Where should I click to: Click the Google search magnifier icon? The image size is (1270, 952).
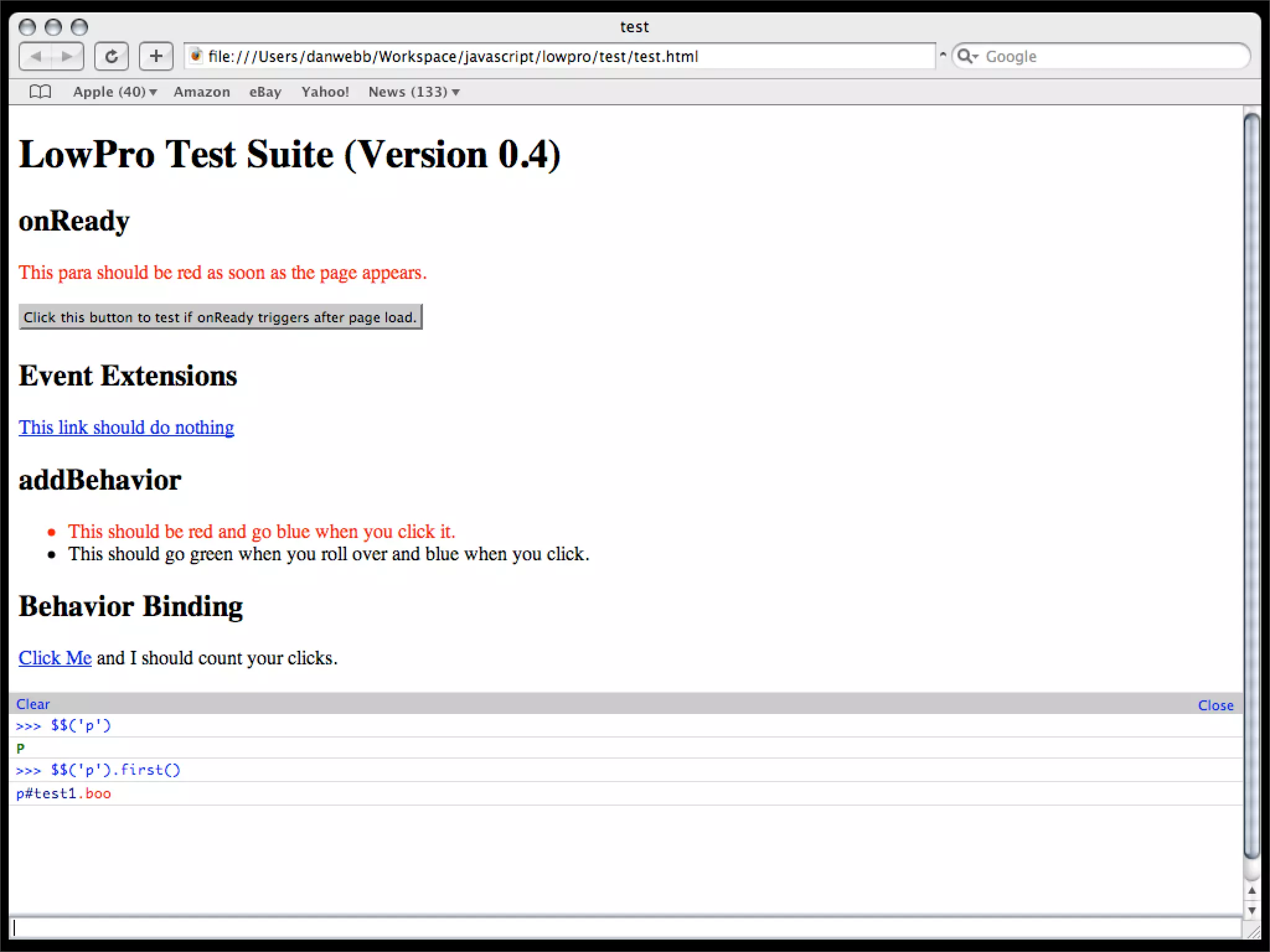(965, 56)
